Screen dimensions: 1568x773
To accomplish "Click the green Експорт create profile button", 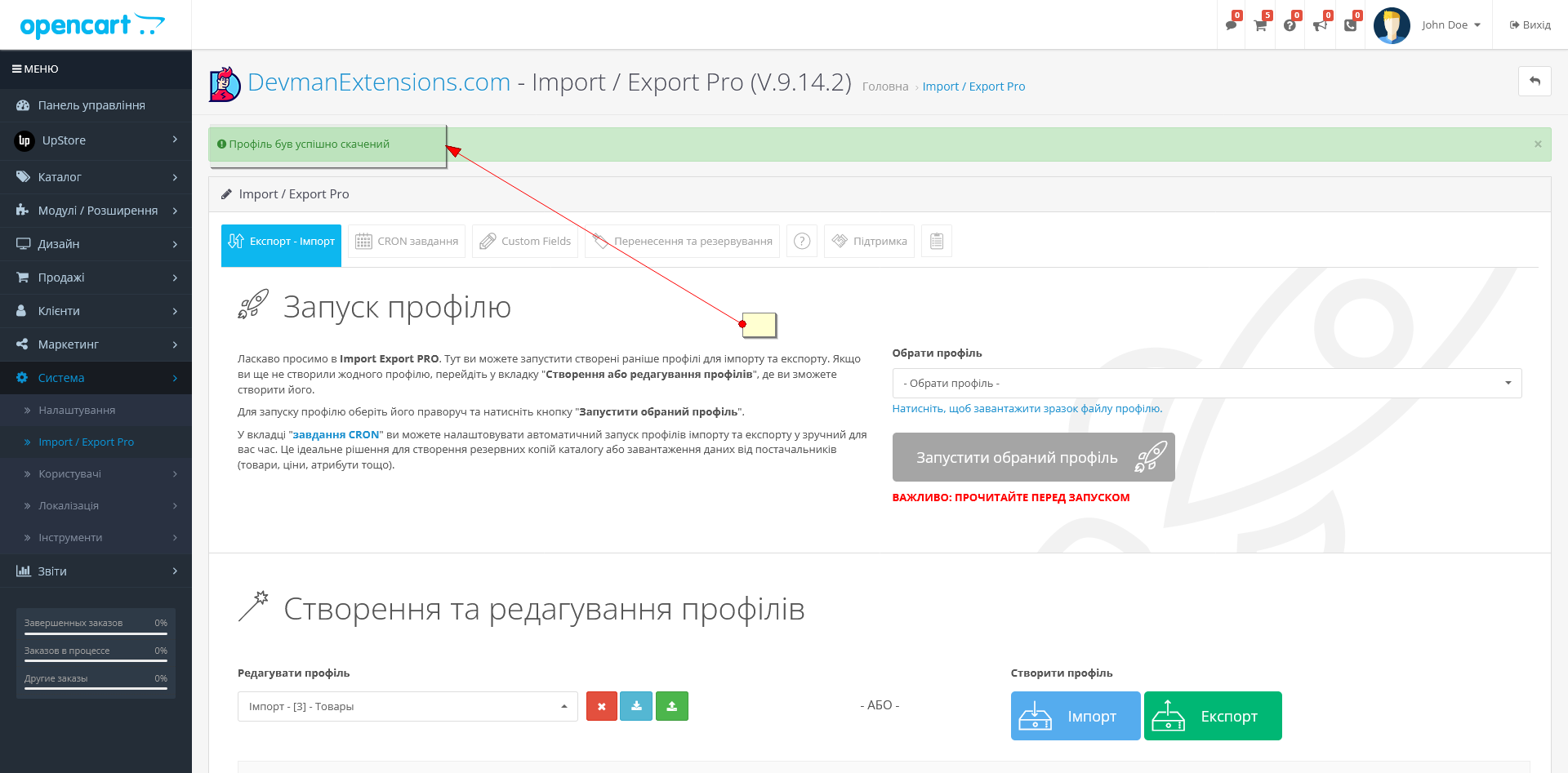I will pyautogui.click(x=1213, y=716).
